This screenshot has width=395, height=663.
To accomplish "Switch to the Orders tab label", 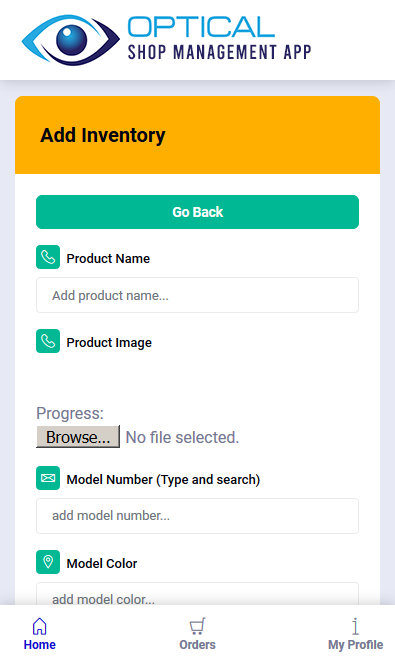I will click(197, 645).
